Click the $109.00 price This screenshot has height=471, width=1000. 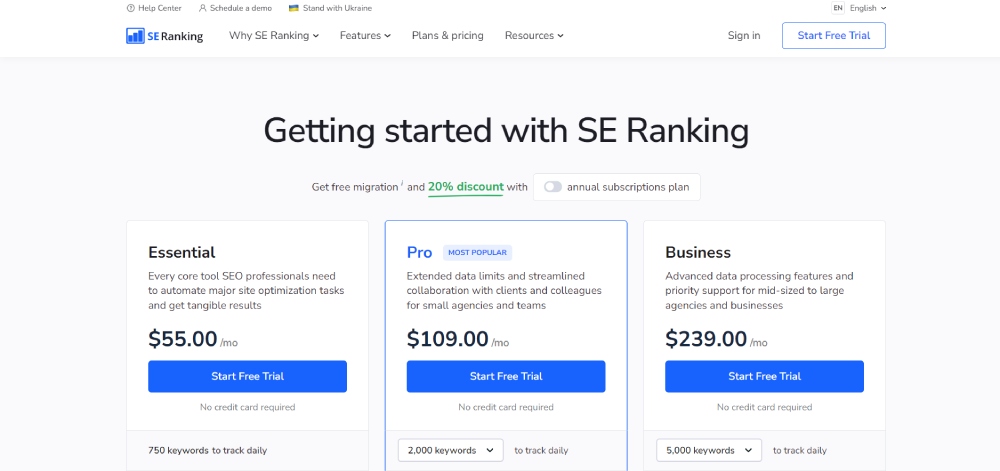point(448,338)
